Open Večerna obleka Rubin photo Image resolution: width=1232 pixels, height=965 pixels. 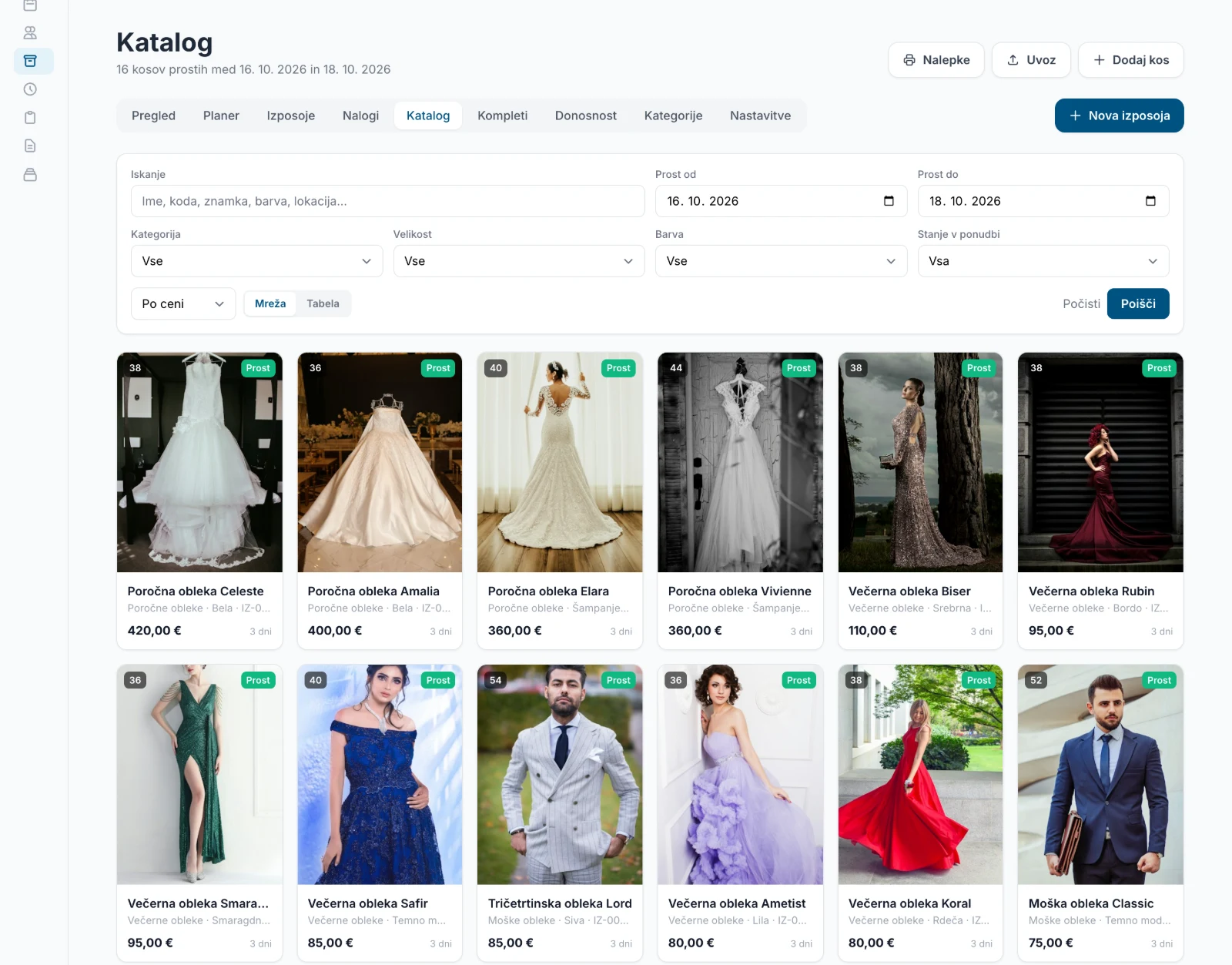[1100, 462]
